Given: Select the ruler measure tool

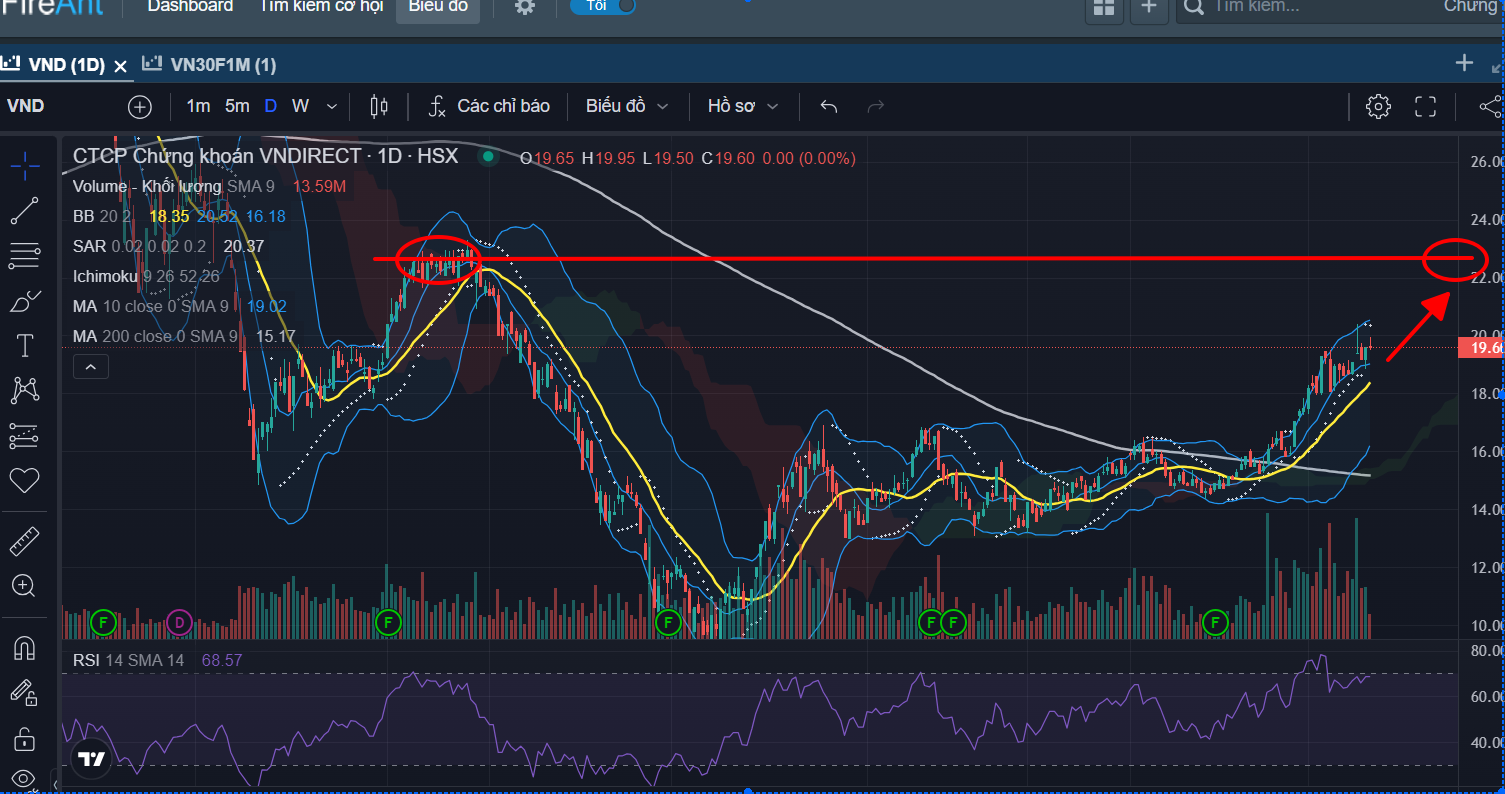Looking at the screenshot, I should 24,541.
